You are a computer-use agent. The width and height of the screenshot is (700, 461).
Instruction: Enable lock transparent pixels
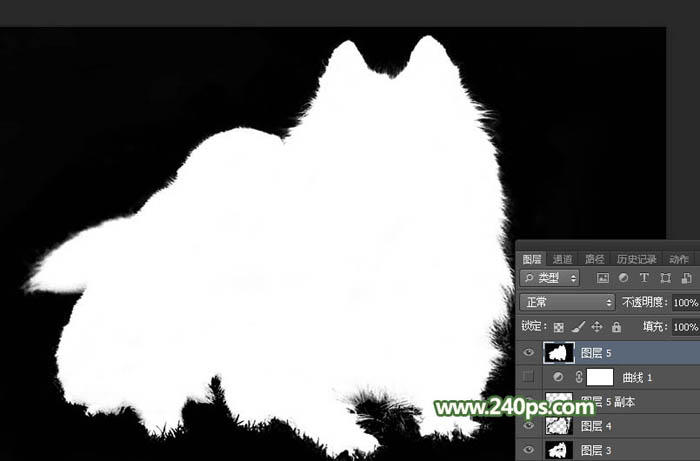[x=559, y=327]
